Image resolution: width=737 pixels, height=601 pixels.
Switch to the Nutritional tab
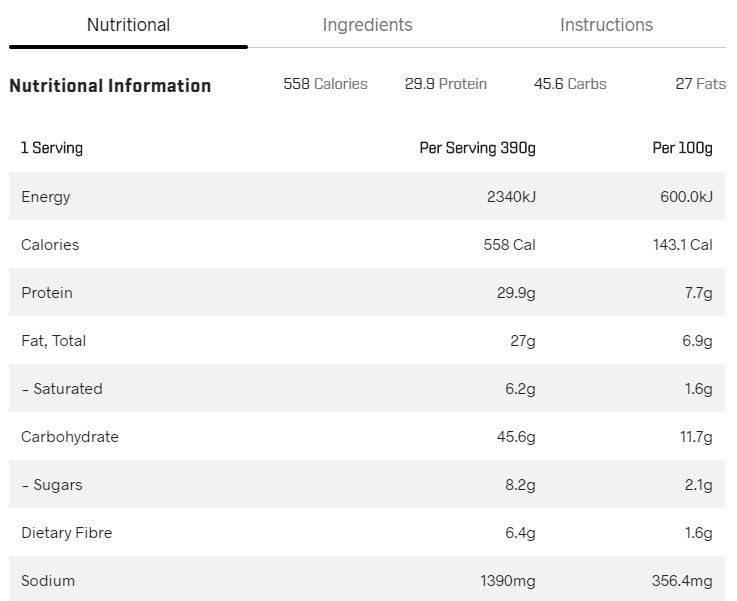(128, 25)
